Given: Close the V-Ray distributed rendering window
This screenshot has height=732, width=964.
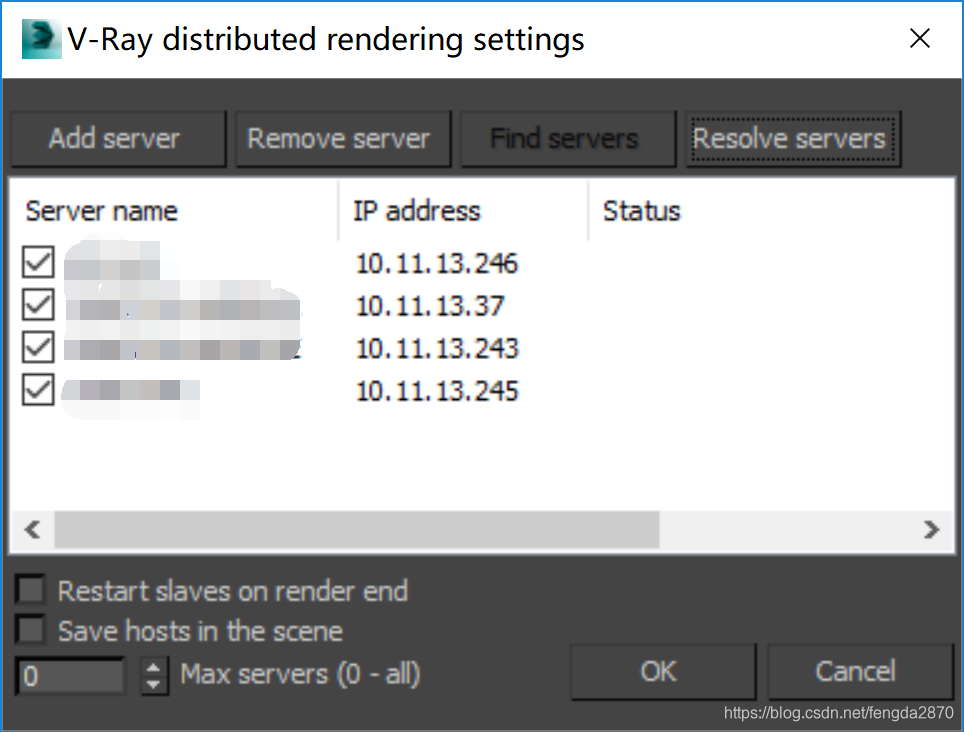Looking at the screenshot, I should tap(920, 38).
